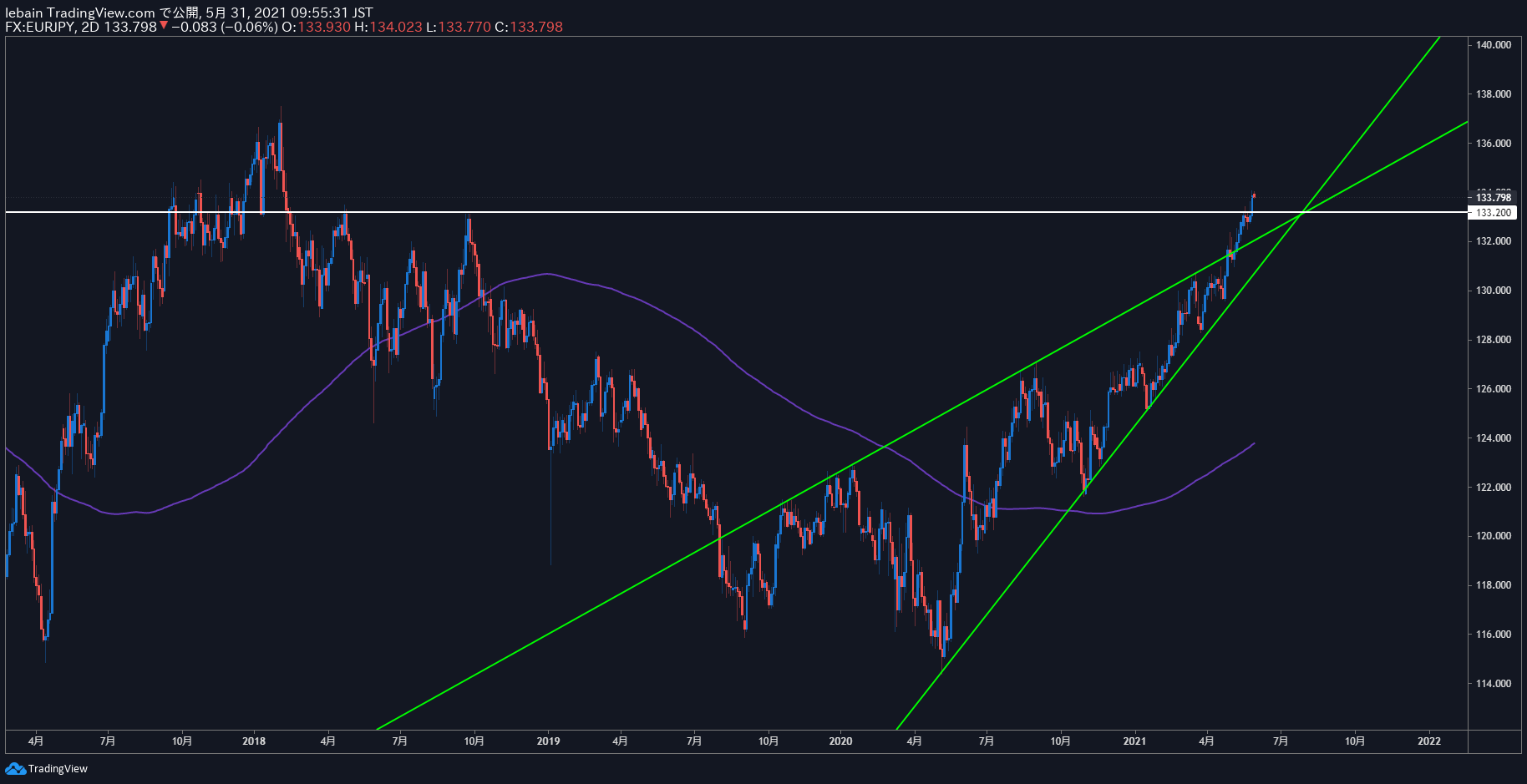Click the 126.000 price axis label
The height and width of the screenshot is (784, 1527).
tap(1493, 389)
